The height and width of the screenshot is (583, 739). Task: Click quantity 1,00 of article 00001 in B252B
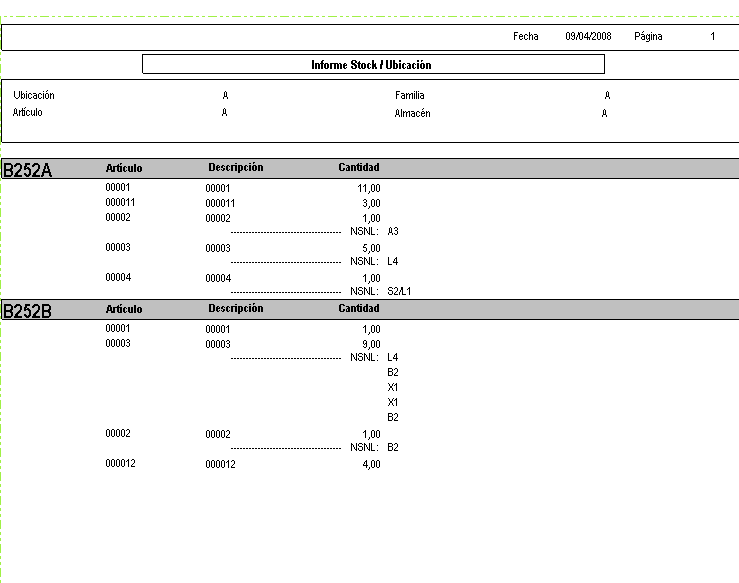[x=371, y=329]
